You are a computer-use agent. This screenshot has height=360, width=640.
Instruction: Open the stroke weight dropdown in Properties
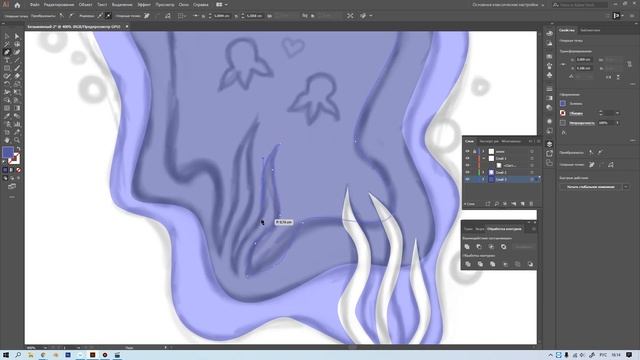point(617,113)
